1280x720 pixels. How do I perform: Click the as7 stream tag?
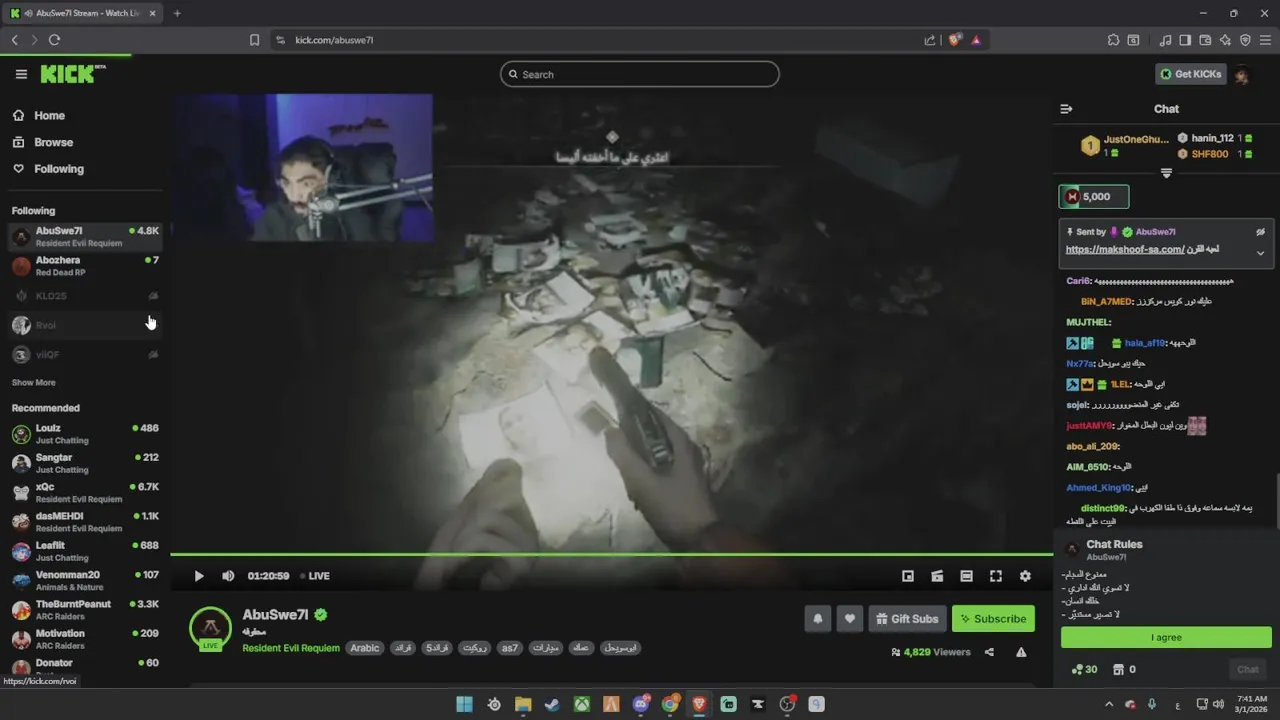(x=510, y=648)
